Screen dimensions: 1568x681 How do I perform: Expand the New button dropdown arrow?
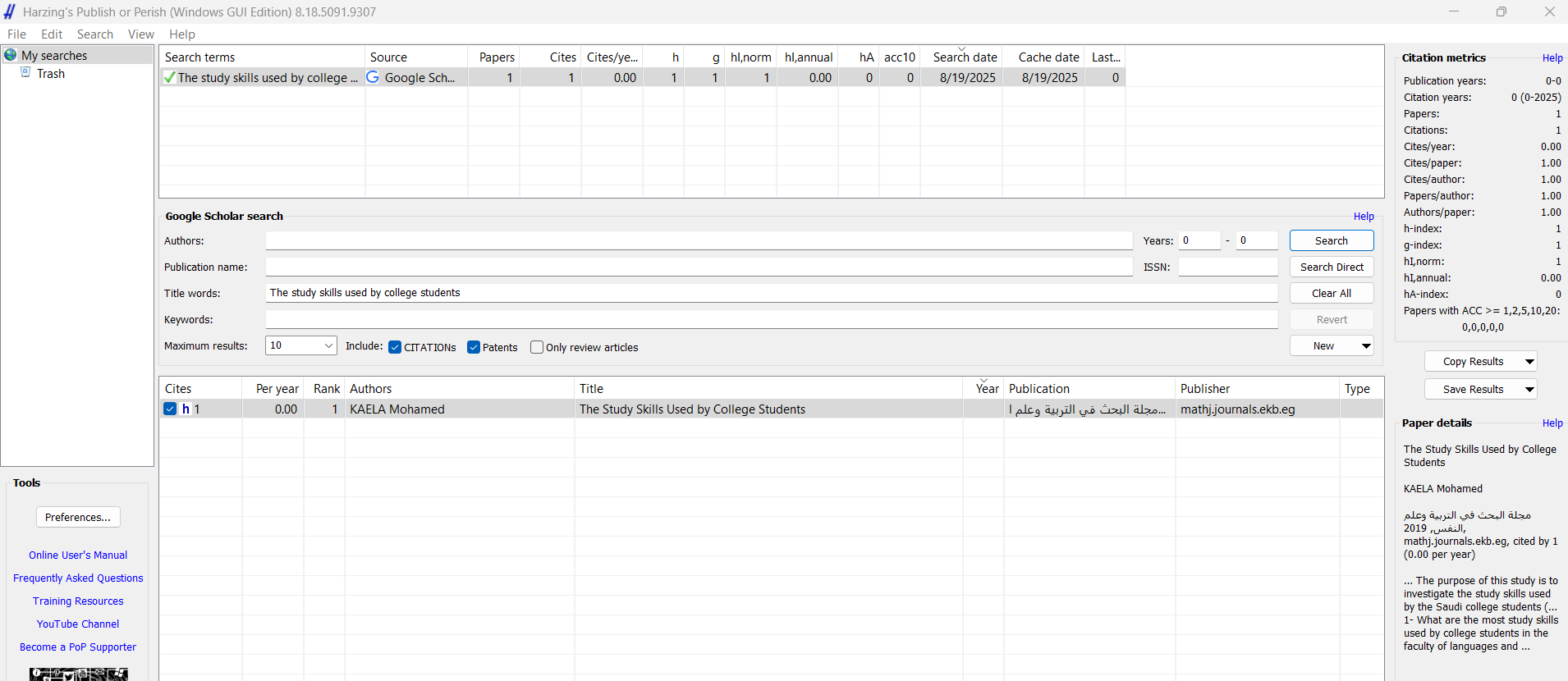1366,346
